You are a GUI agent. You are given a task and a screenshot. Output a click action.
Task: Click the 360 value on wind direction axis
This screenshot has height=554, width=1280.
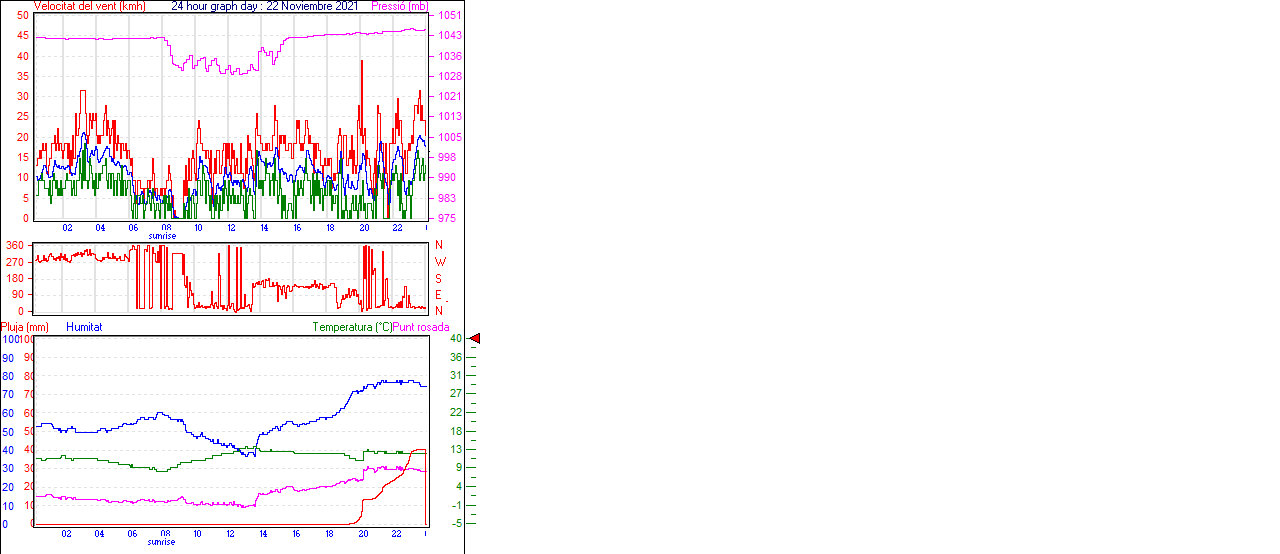pos(15,245)
